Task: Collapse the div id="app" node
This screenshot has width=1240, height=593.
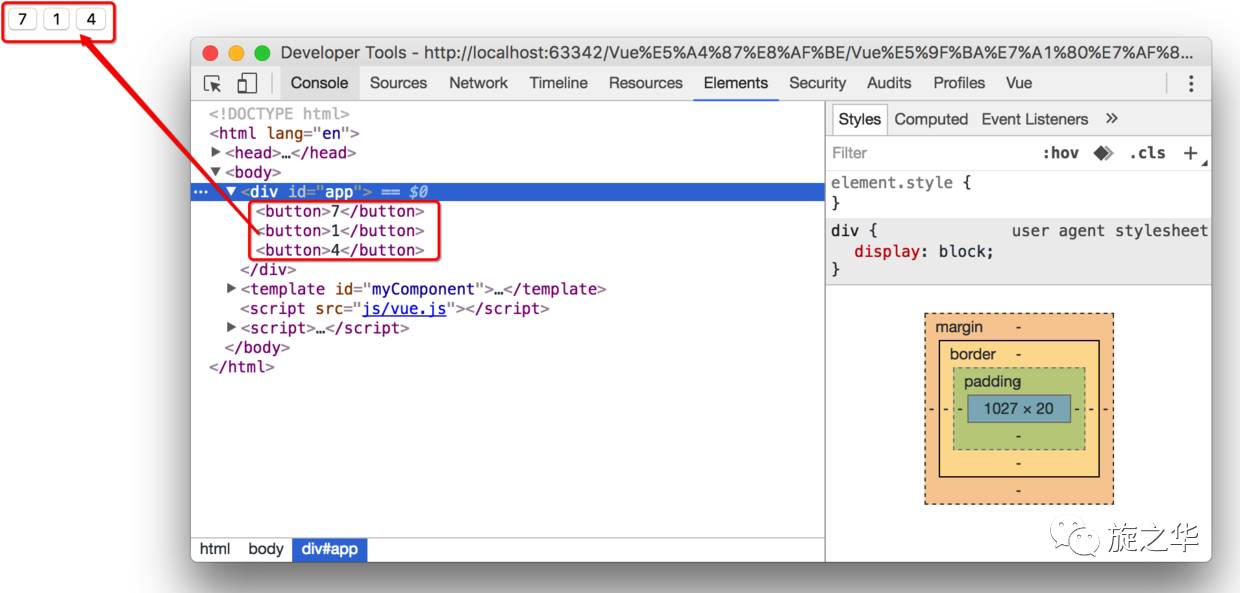Action: tap(231, 191)
